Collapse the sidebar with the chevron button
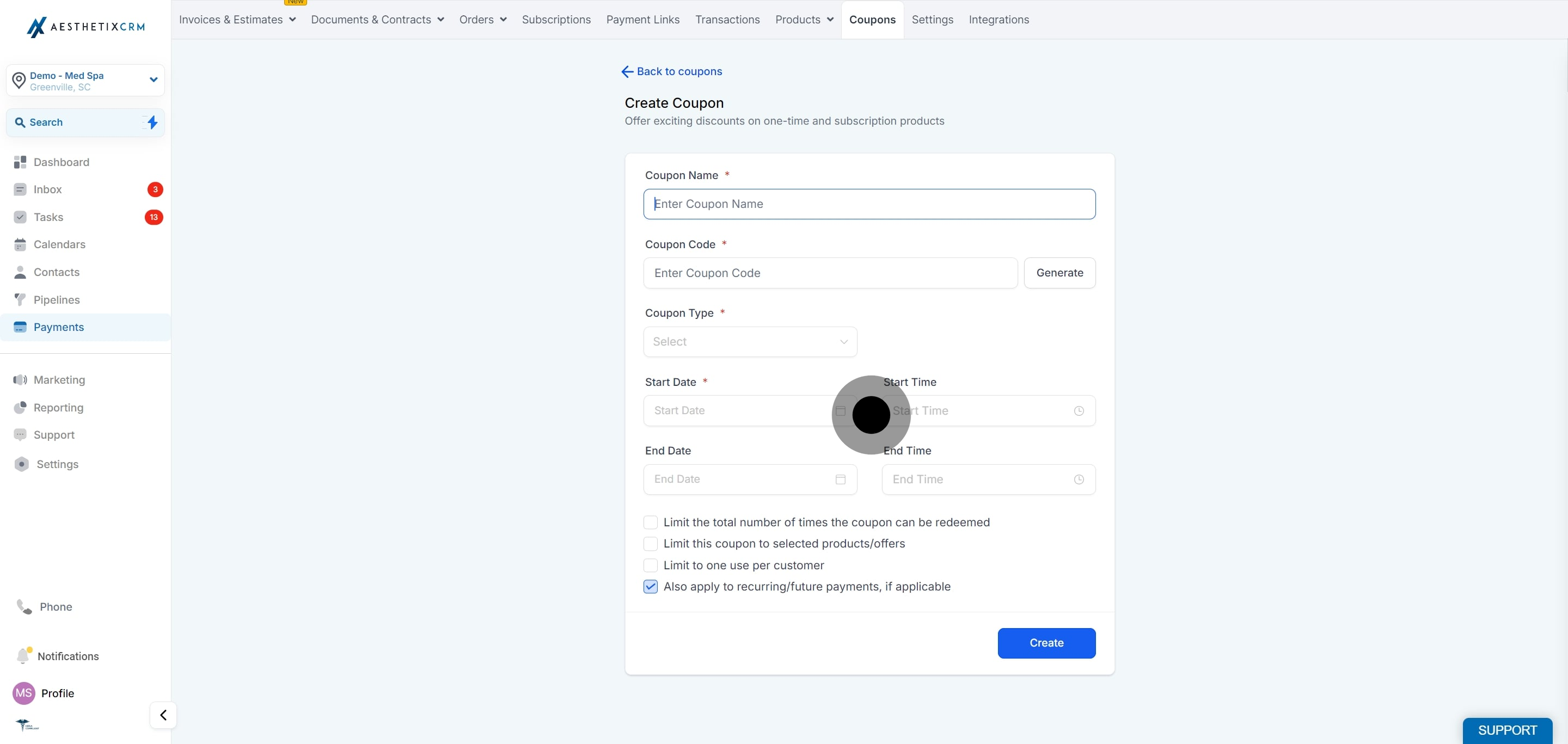The width and height of the screenshot is (1568, 744). pos(163,715)
